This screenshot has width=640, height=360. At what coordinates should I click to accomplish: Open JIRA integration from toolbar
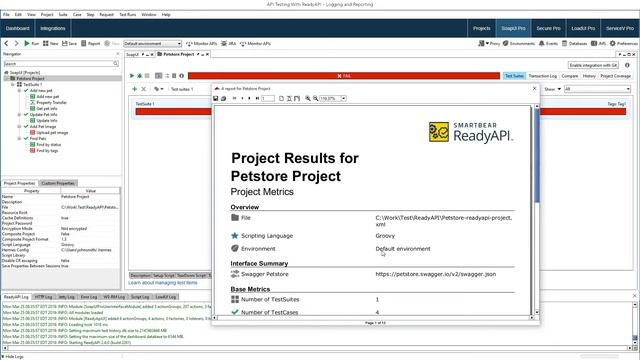click(229, 43)
